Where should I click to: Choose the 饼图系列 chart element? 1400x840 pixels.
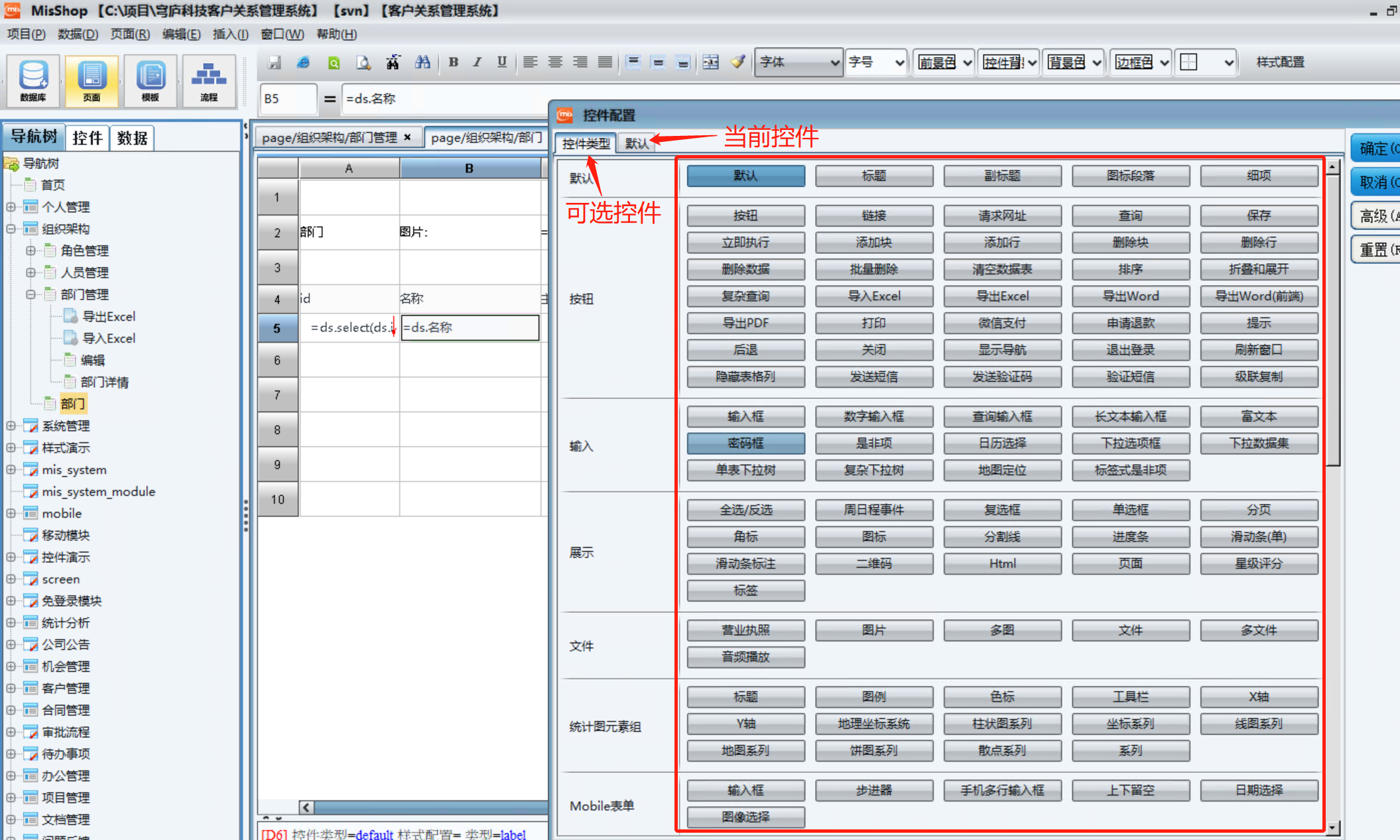click(874, 750)
